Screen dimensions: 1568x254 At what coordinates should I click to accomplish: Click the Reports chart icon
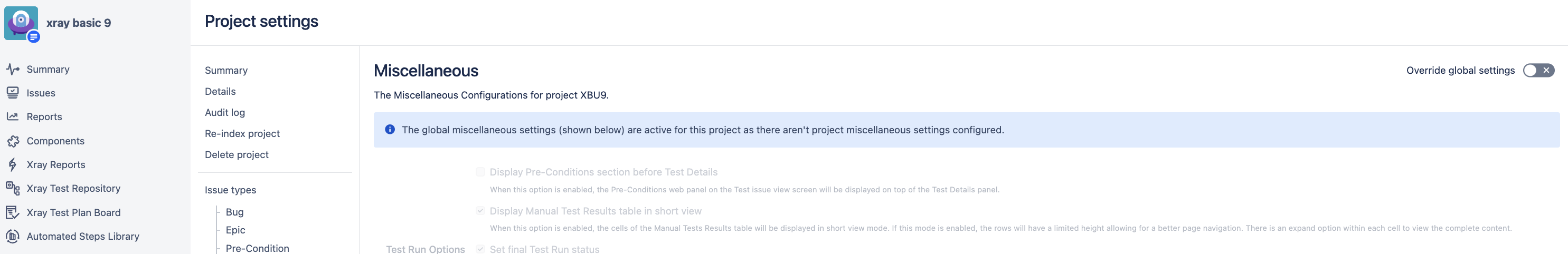pyautogui.click(x=13, y=116)
